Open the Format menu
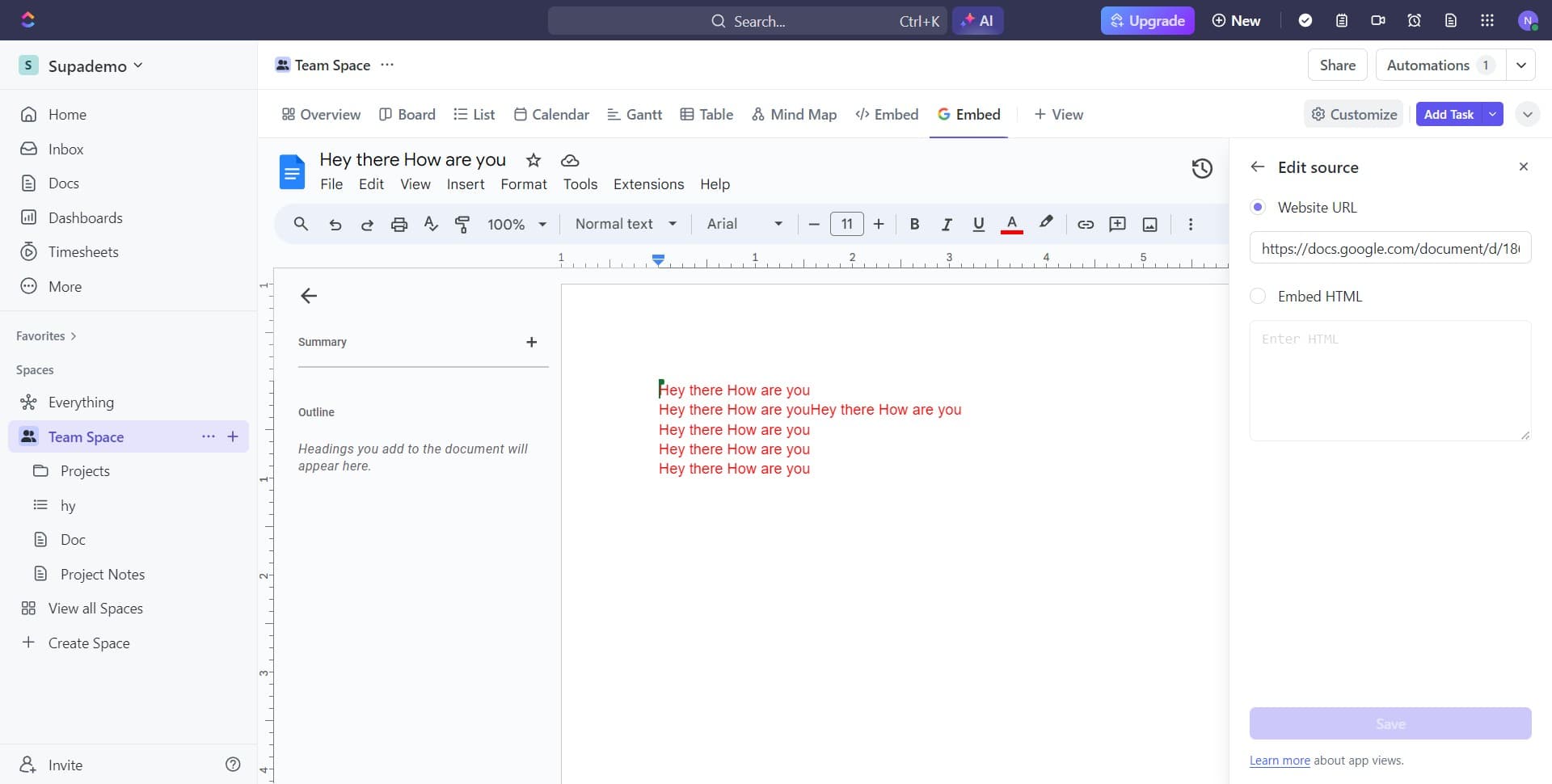Viewport: 1552px width, 784px height. tap(523, 184)
